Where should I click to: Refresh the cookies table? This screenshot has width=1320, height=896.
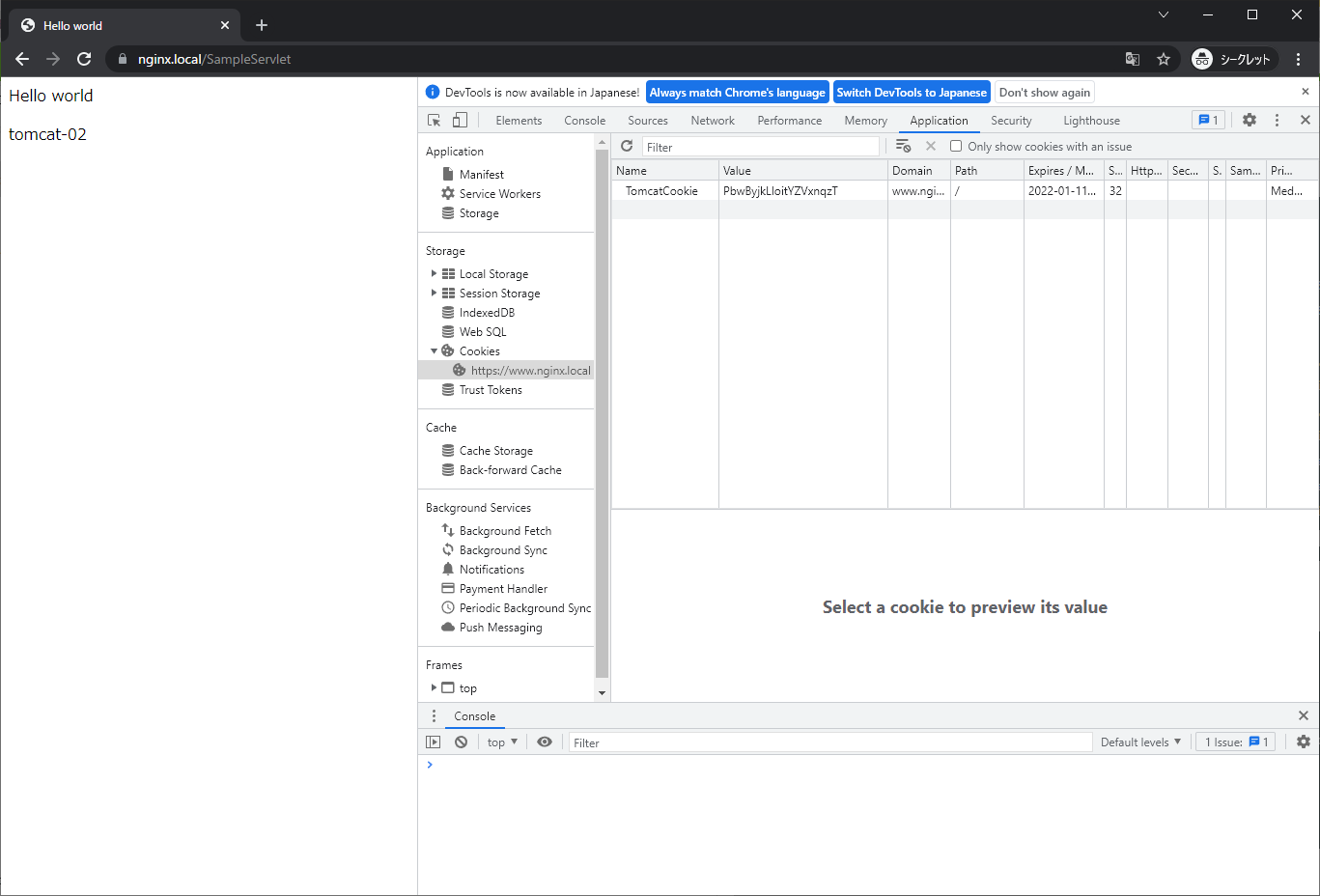point(627,146)
